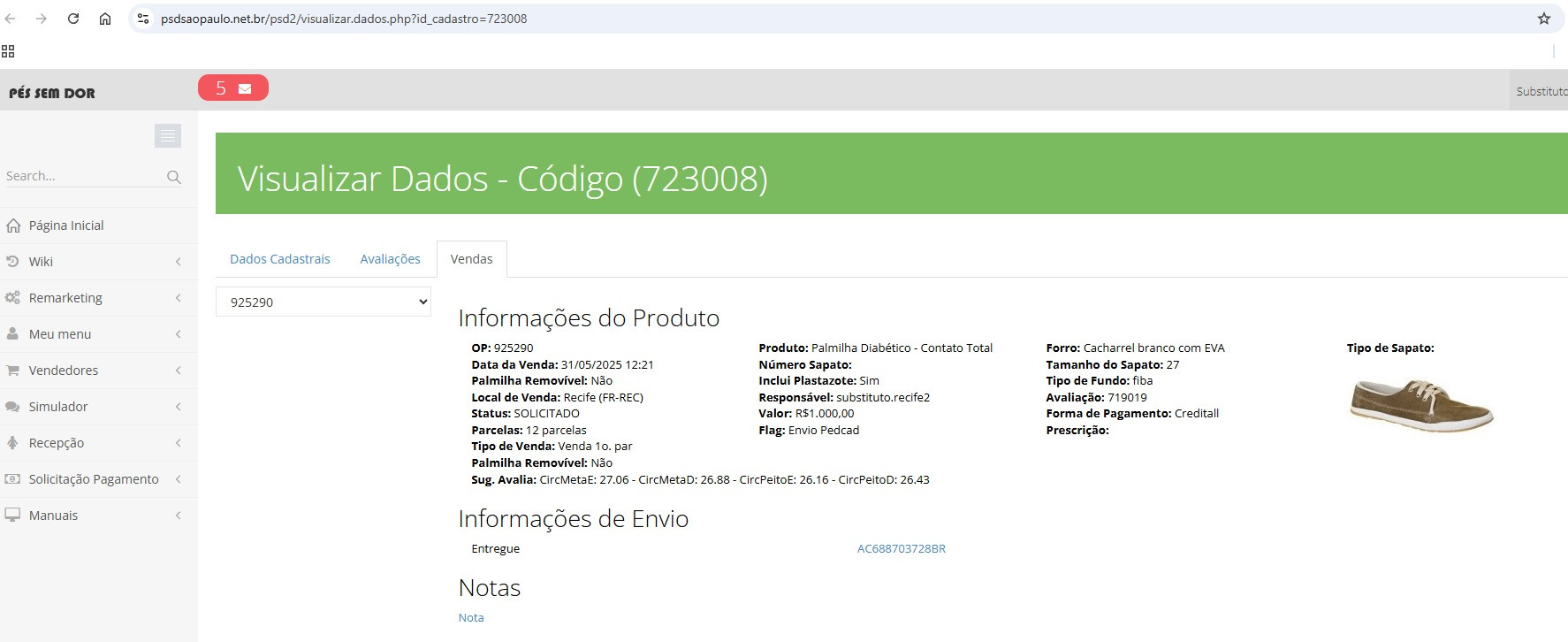Expand the Vendedores submenu chevron
The width and height of the screenshot is (1568, 642).
pos(179,371)
